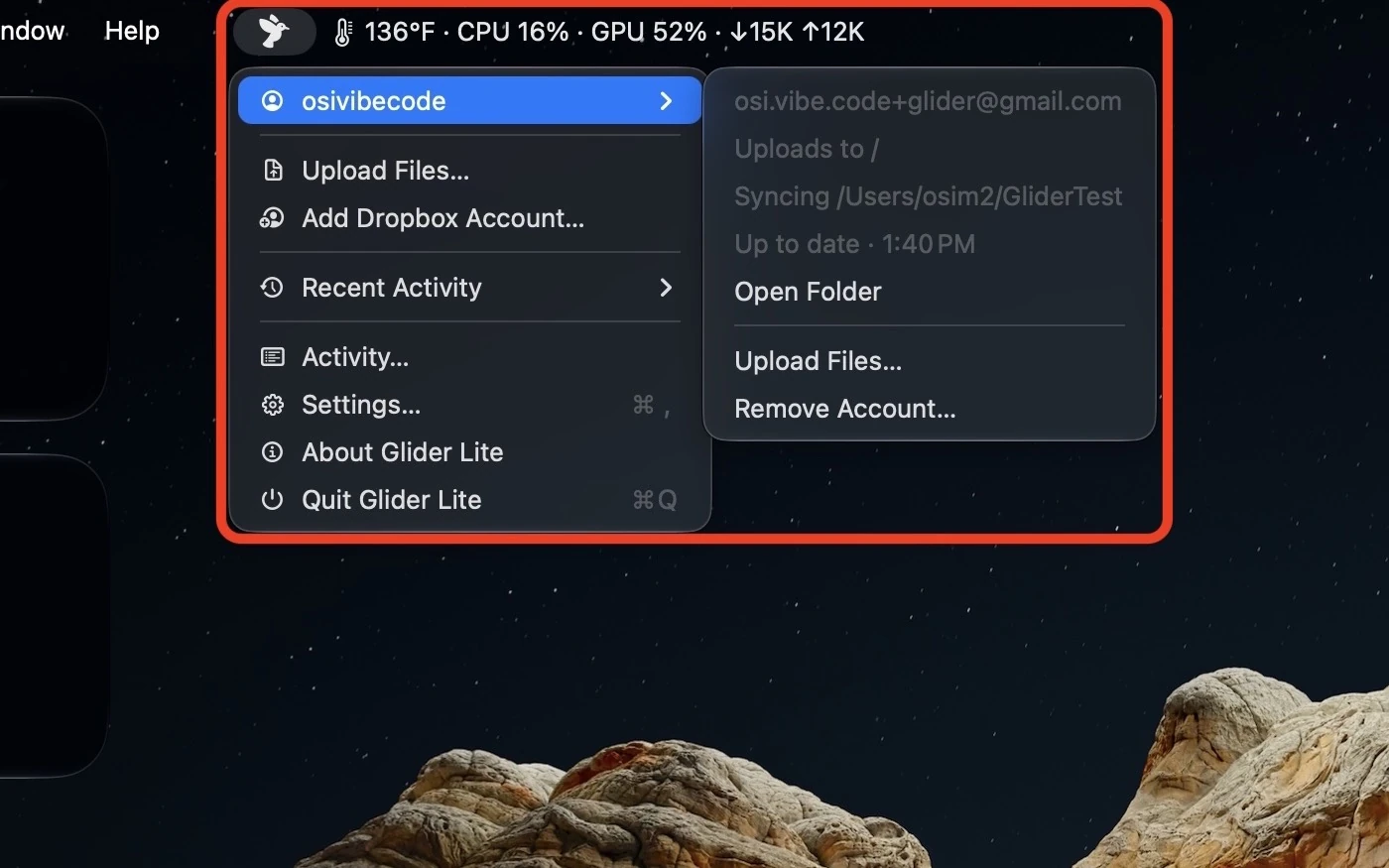Click the "Syncing /Users/osim2/GliderTest" line
The height and width of the screenshot is (868, 1389).
(929, 196)
